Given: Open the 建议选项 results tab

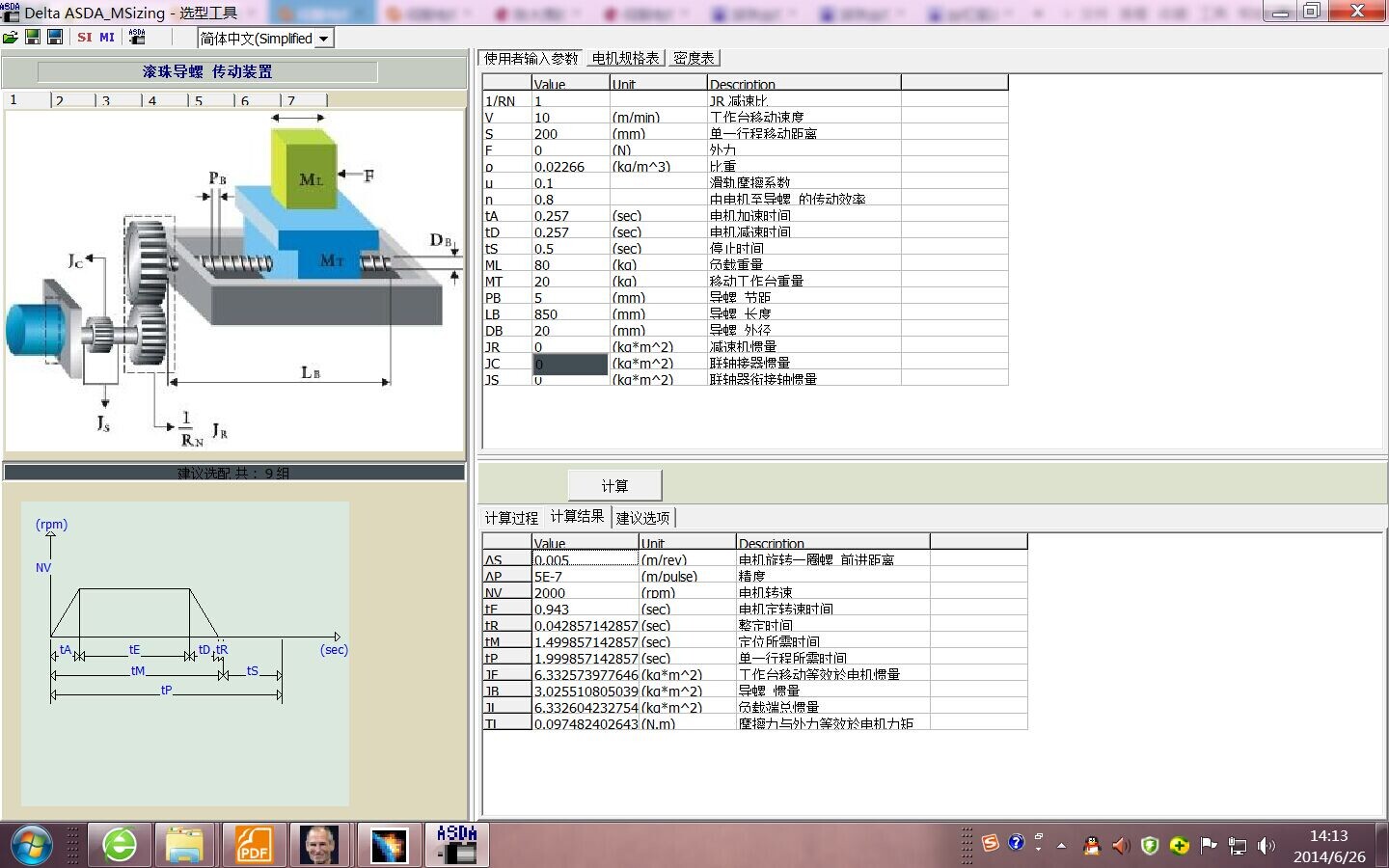Looking at the screenshot, I should tap(642, 518).
